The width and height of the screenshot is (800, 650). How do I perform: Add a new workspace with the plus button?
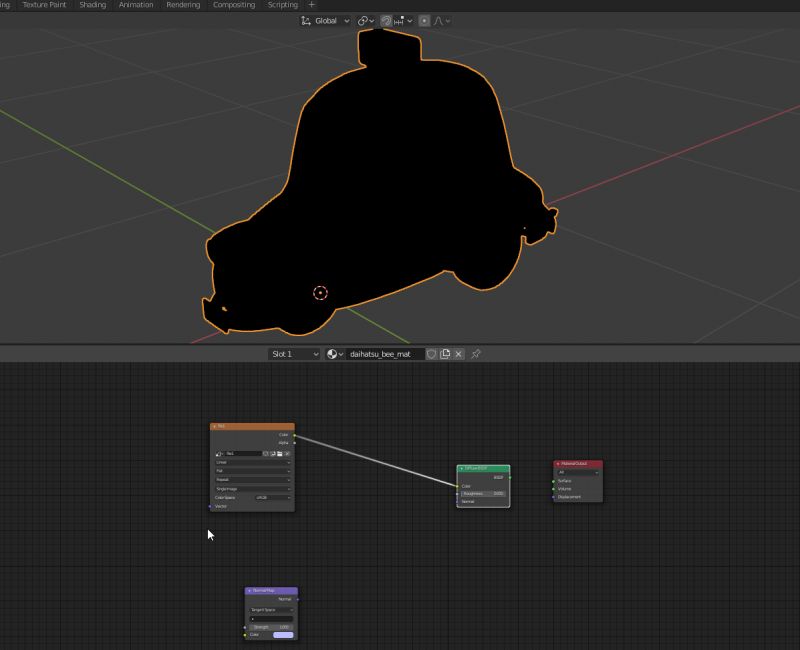311,4
